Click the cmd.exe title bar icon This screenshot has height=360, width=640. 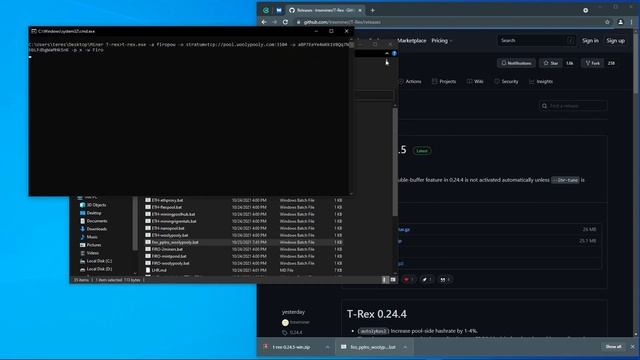(34, 31)
